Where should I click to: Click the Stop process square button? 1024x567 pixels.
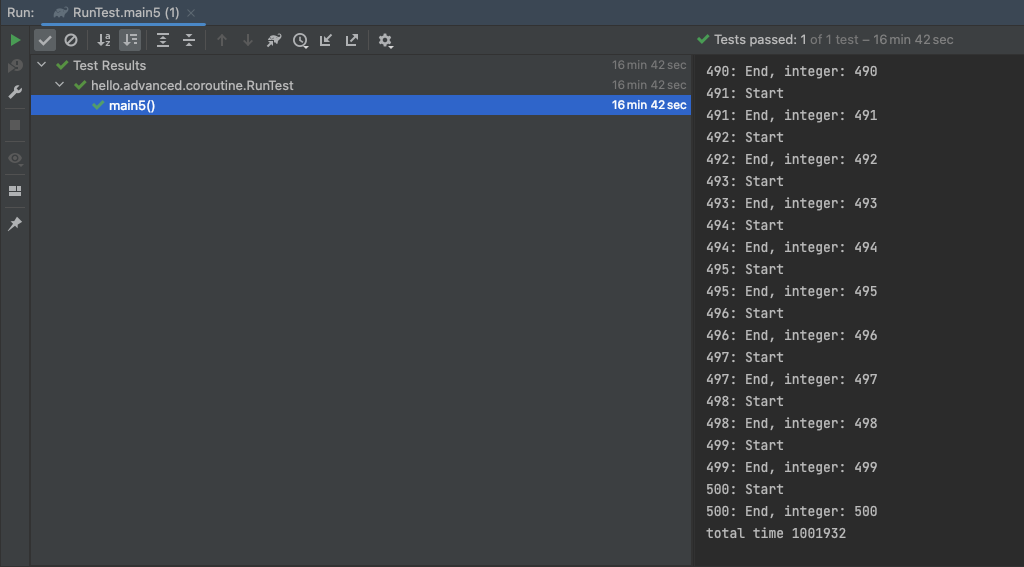[15, 125]
